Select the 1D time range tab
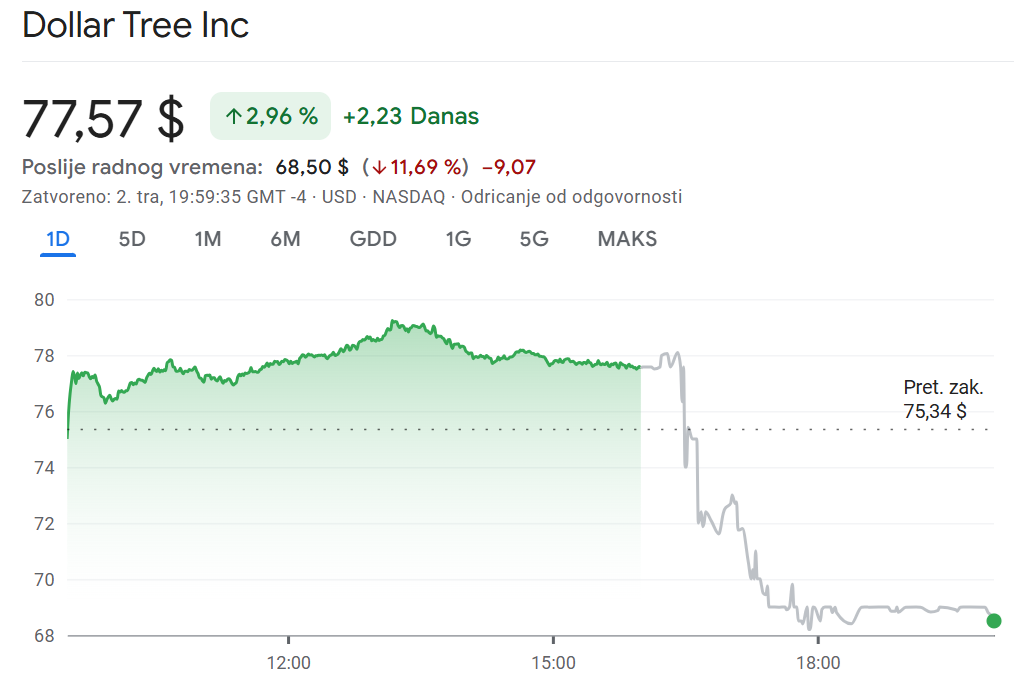Image resolution: width=1014 pixels, height=680 pixels. [58, 239]
